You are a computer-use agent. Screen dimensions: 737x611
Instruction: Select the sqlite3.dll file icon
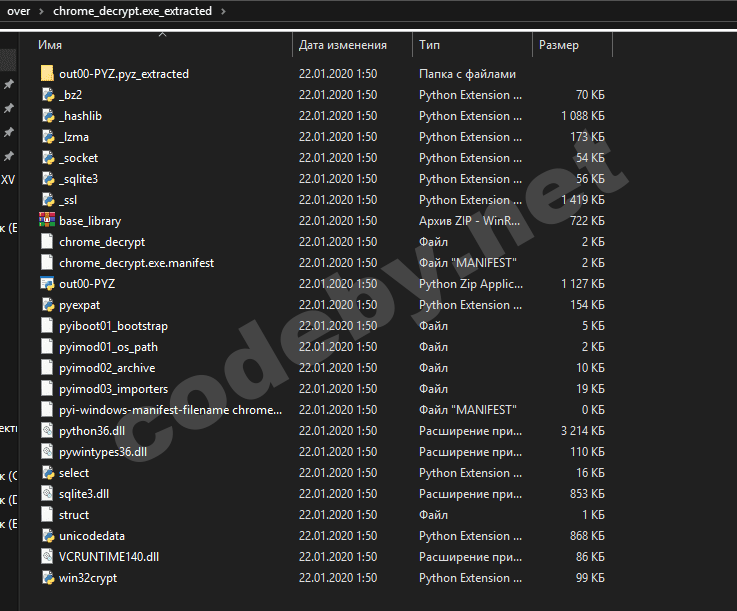coord(47,494)
